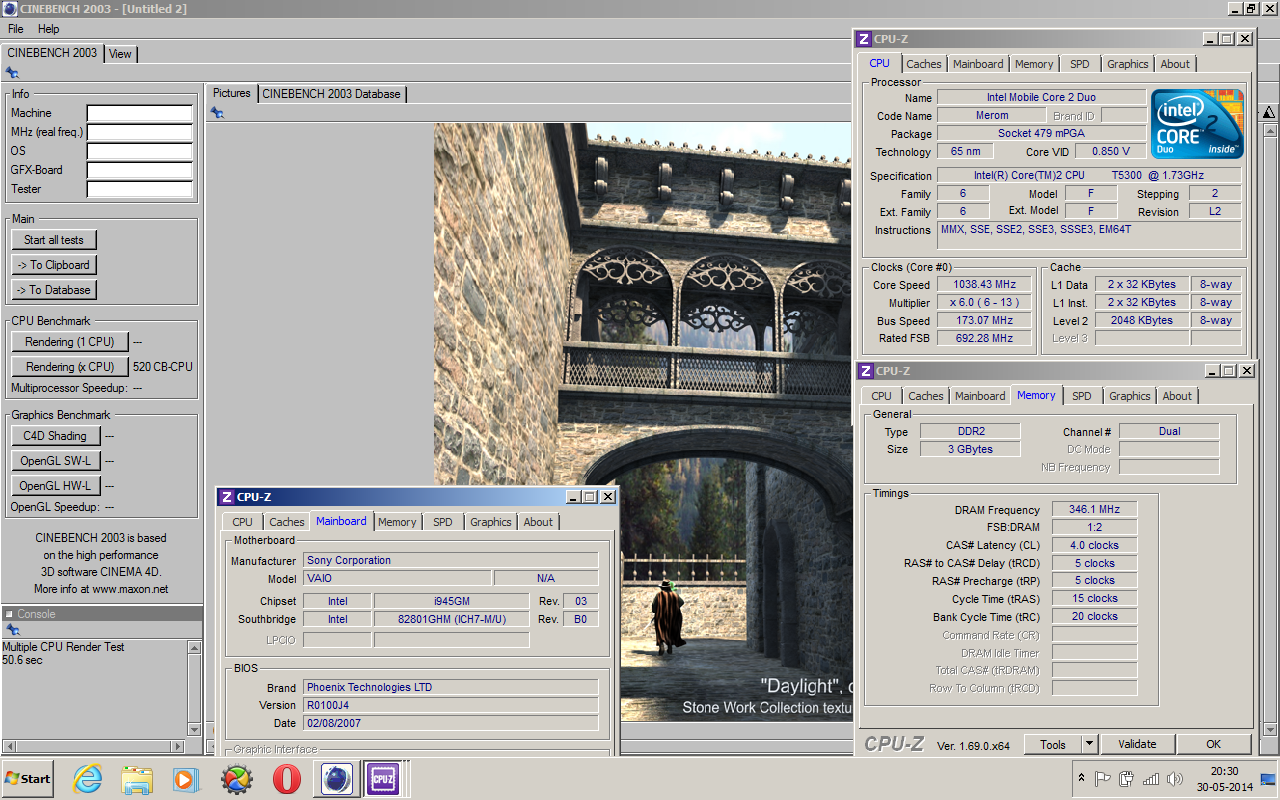Screen dimensions: 1280x800
Task: Click the Z icon of the Memory CPU-Z window
Action: (x=866, y=371)
